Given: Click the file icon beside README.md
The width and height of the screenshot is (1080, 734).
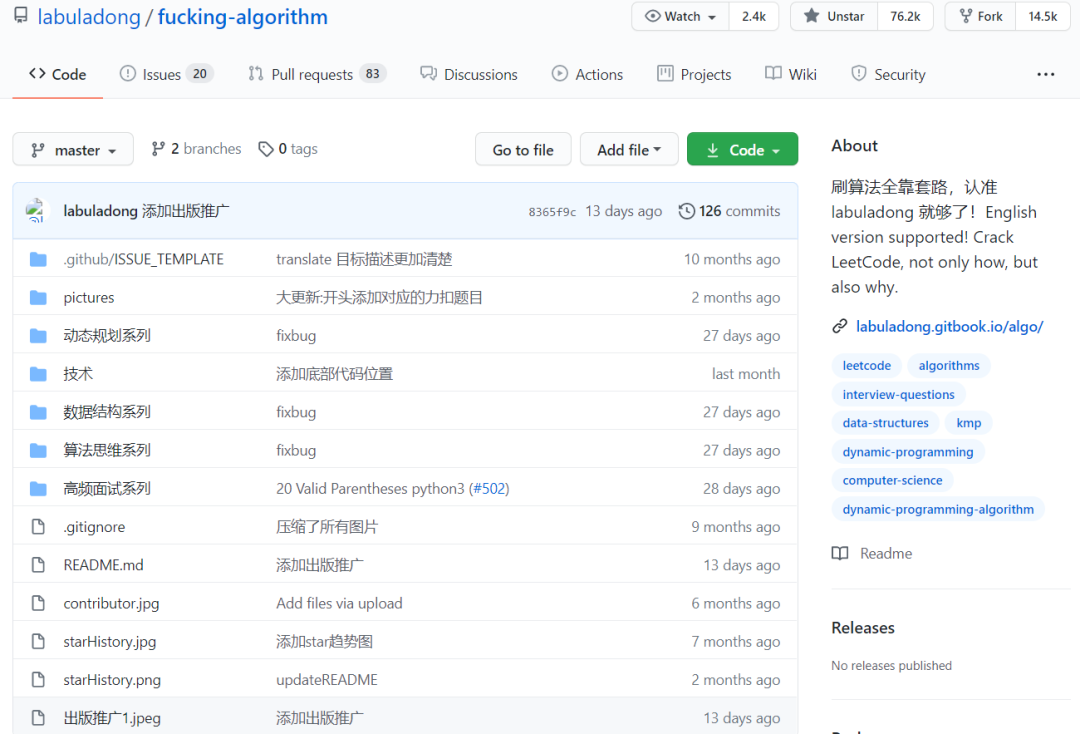Looking at the screenshot, I should point(39,565).
